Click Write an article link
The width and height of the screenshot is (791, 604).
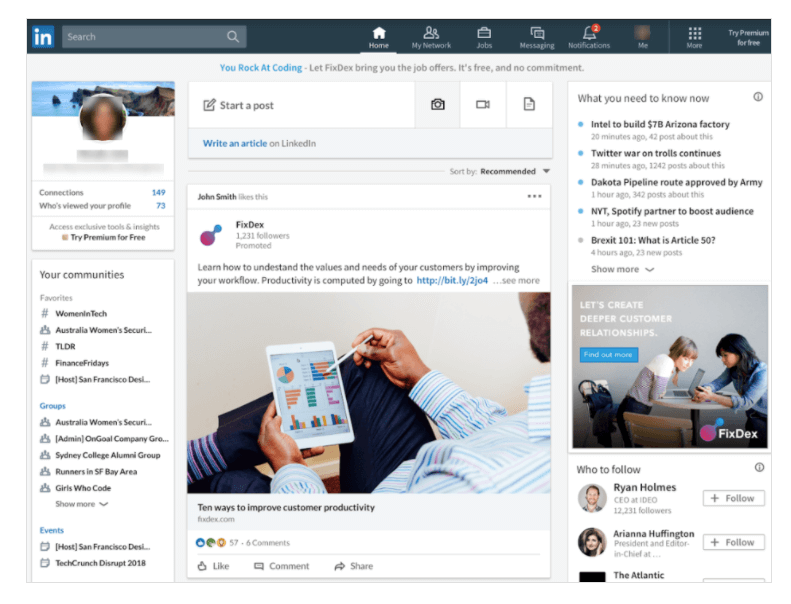click(235, 143)
